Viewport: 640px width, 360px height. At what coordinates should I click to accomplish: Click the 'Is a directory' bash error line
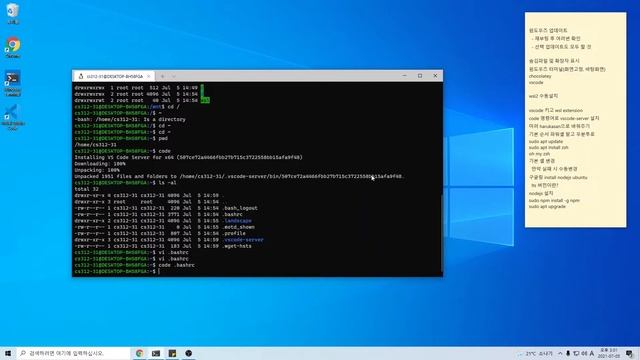click(x=130, y=120)
